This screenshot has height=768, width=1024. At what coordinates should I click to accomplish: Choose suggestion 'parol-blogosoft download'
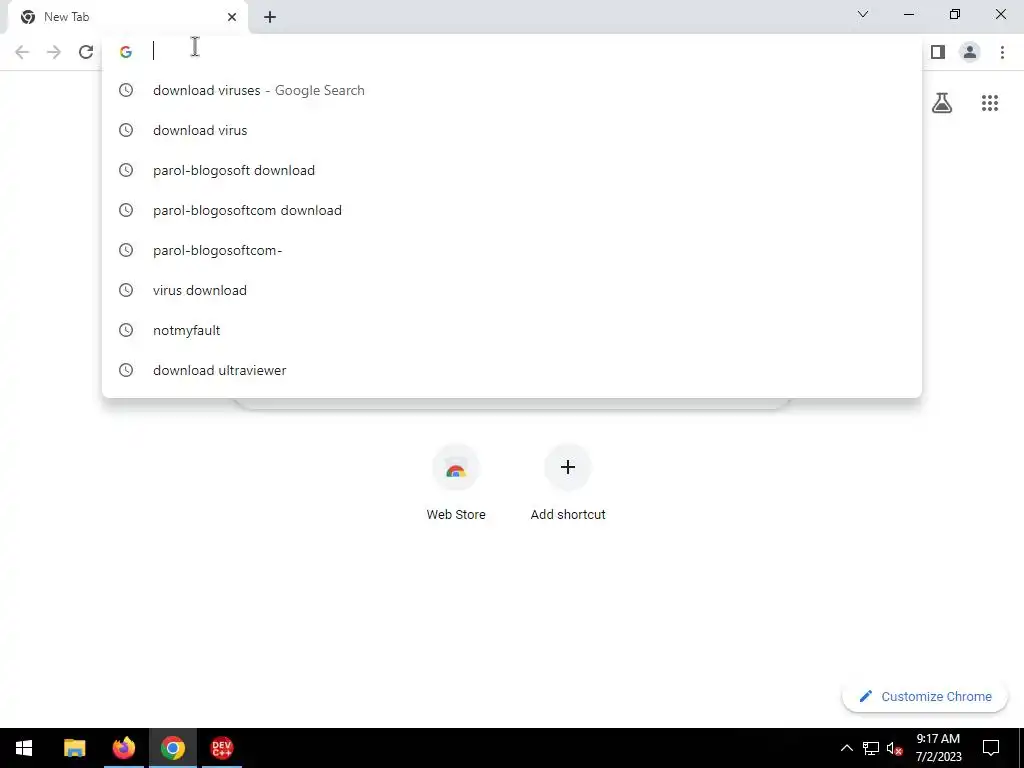coord(512,170)
